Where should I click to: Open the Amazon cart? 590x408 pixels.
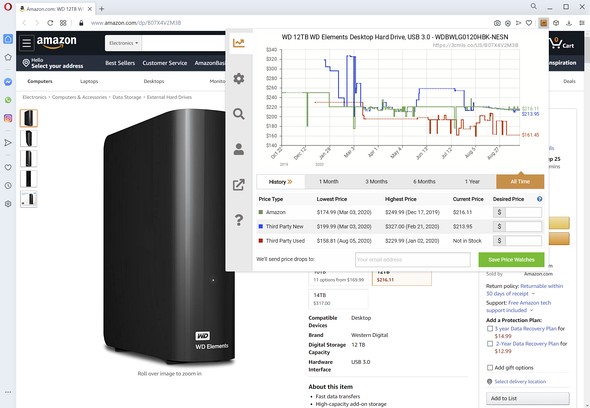(561, 43)
